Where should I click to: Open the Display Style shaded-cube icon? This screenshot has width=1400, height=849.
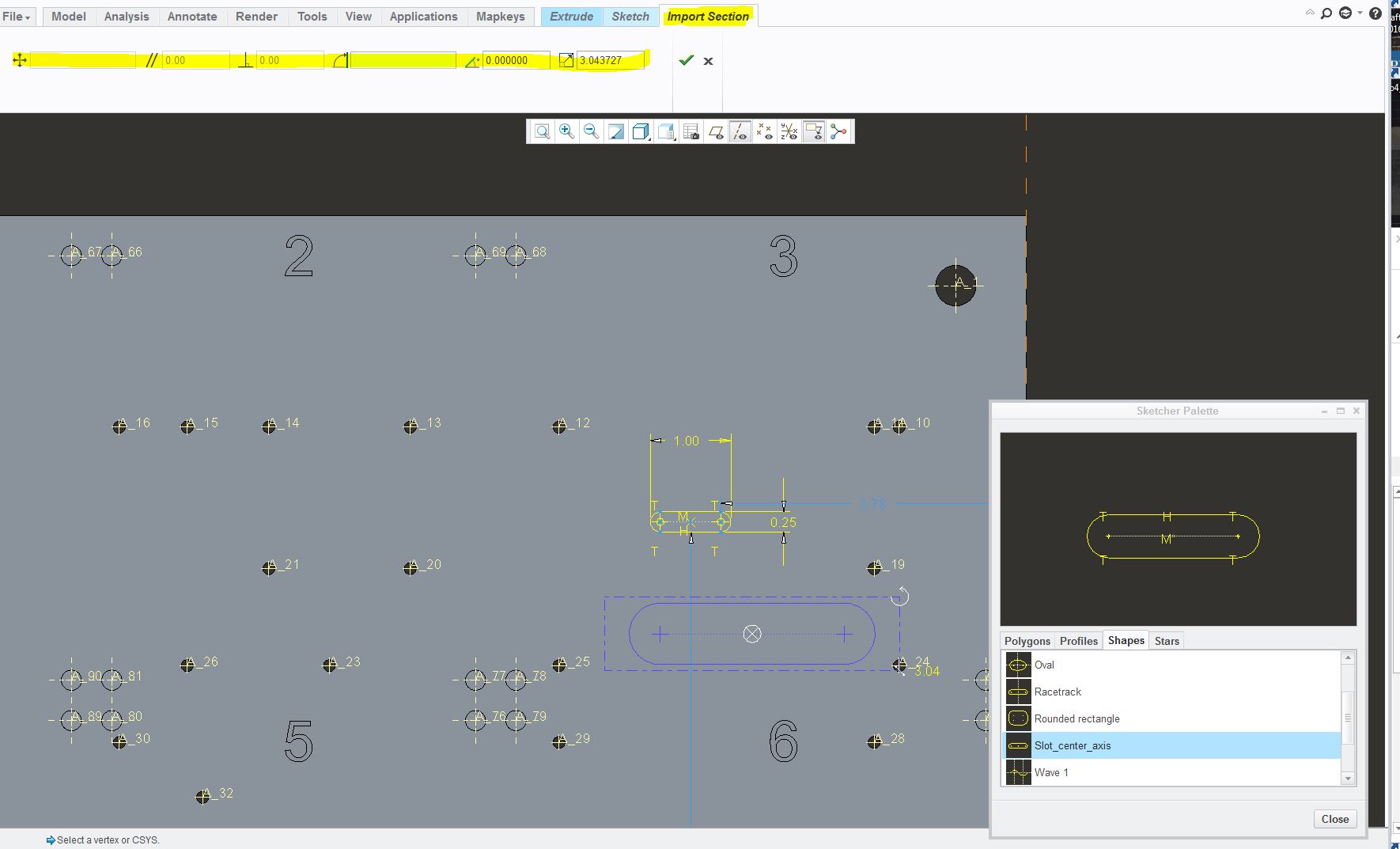click(640, 131)
